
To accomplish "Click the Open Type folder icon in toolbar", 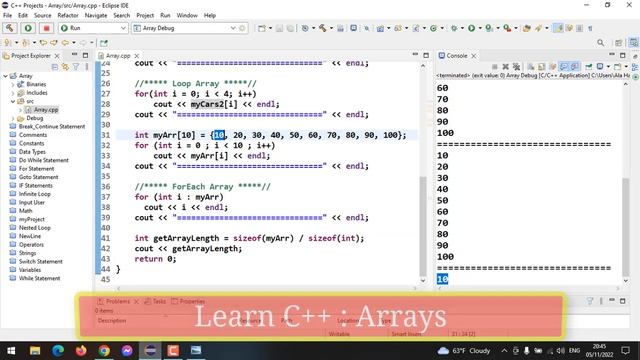I will coord(527,28).
